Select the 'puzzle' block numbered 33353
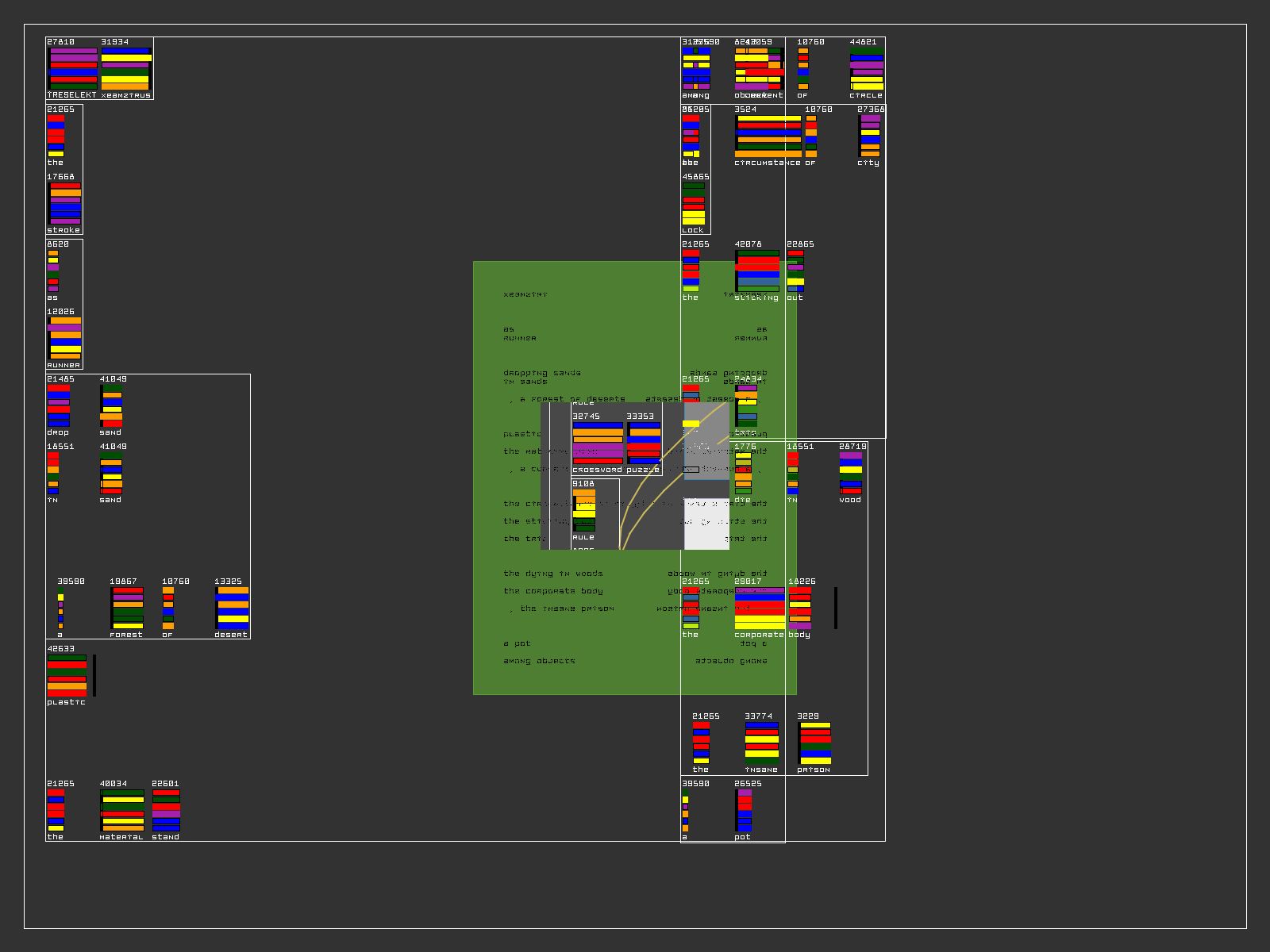 [x=644, y=443]
